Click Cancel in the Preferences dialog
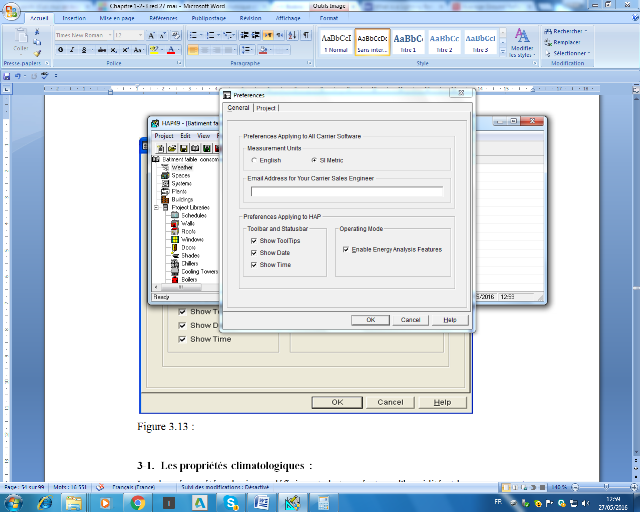This screenshot has height=512, width=640. [x=410, y=320]
